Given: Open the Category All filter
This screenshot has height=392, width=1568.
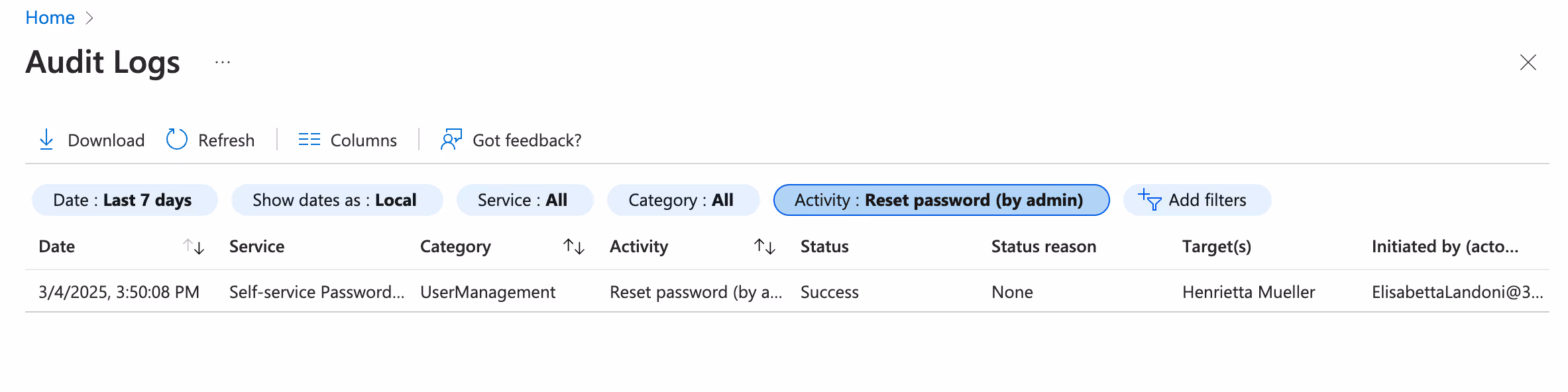Looking at the screenshot, I should click(x=683, y=200).
